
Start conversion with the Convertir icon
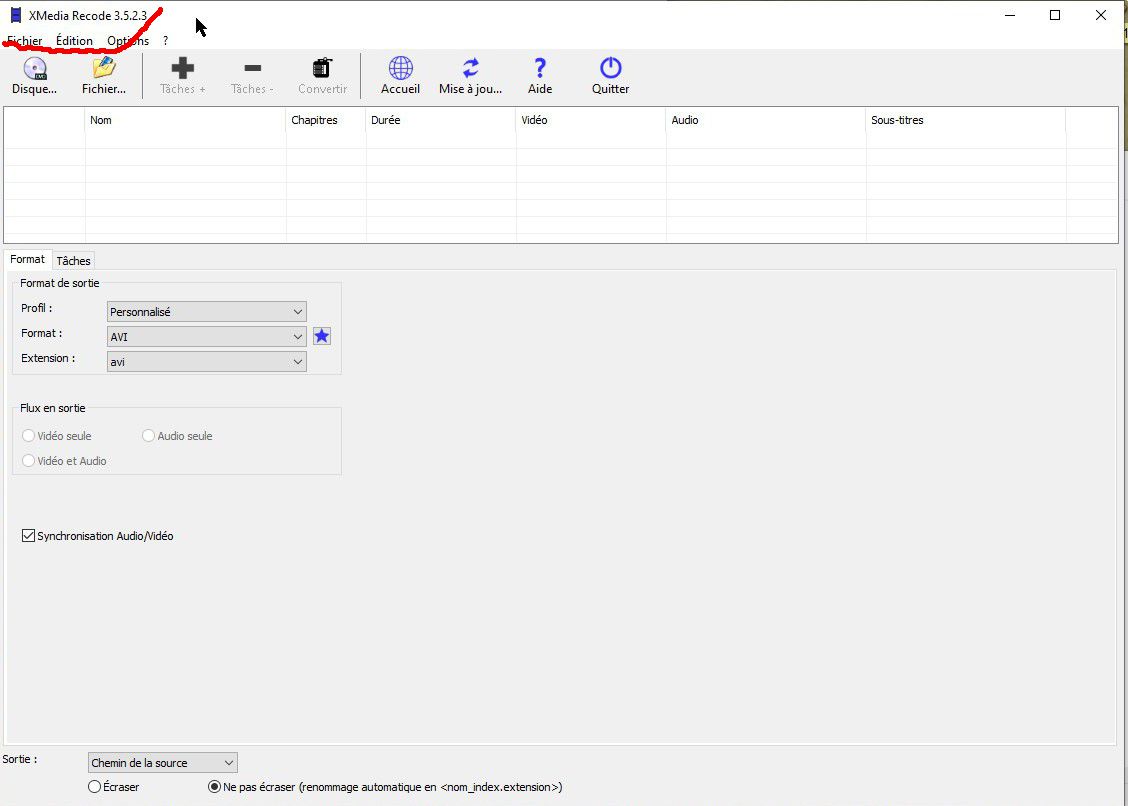tap(322, 69)
